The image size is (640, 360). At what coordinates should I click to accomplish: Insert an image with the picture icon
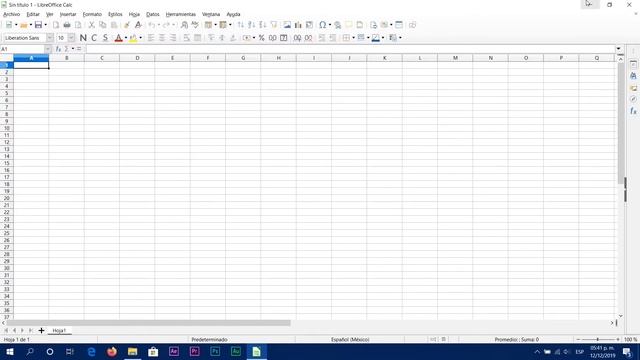click(x=287, y=25)
